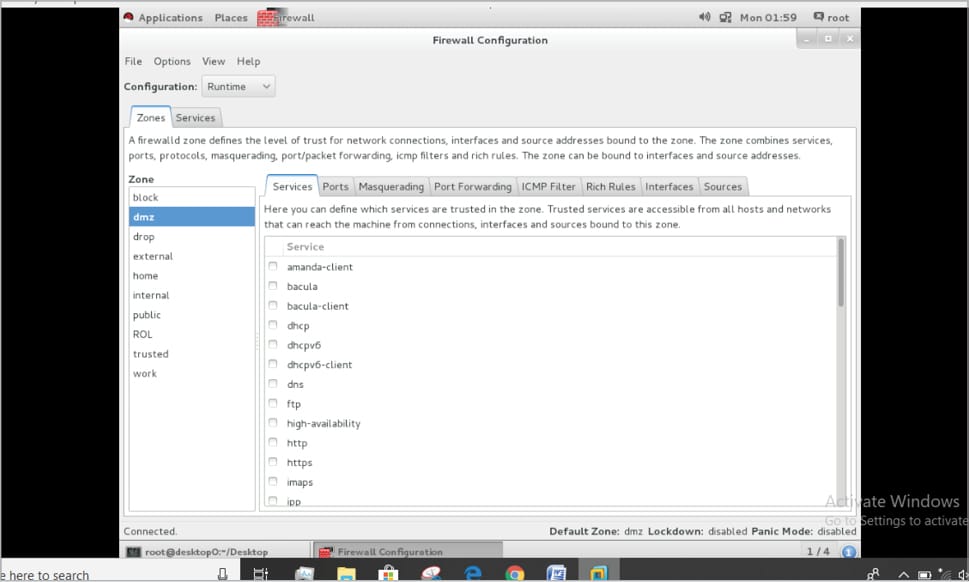This screenshot has width=969, height=582.
Task: Check the dns service checkbox
Action: click(273, 384)
